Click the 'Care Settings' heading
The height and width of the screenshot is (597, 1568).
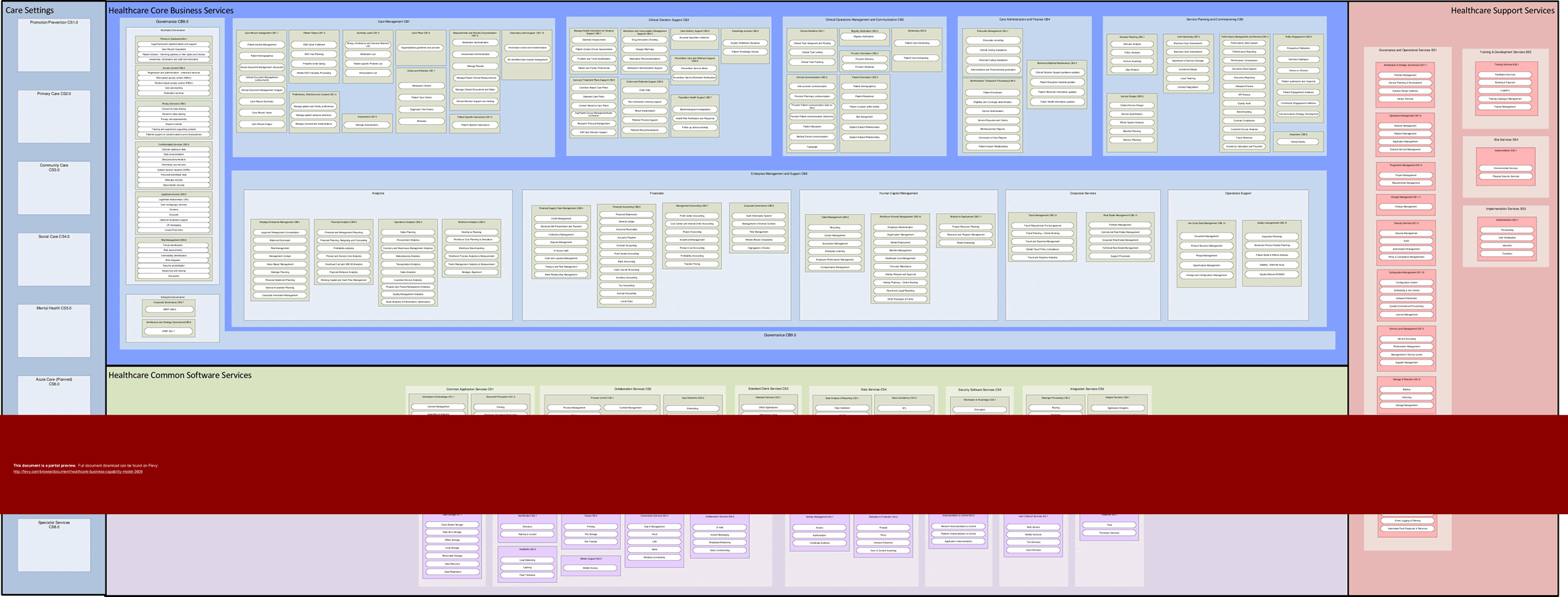click(x=30, y=11)
